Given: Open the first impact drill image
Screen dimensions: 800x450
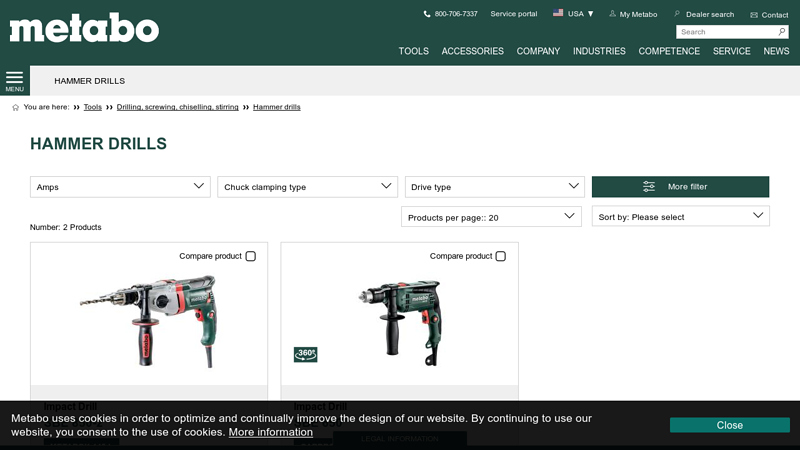Looking at the screenshot, I should point(149,321).
